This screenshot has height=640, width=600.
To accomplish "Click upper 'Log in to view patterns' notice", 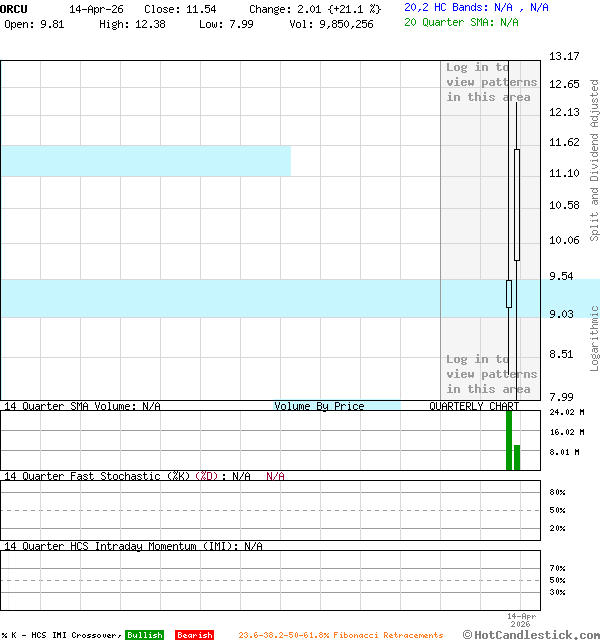I will (491, 82).
